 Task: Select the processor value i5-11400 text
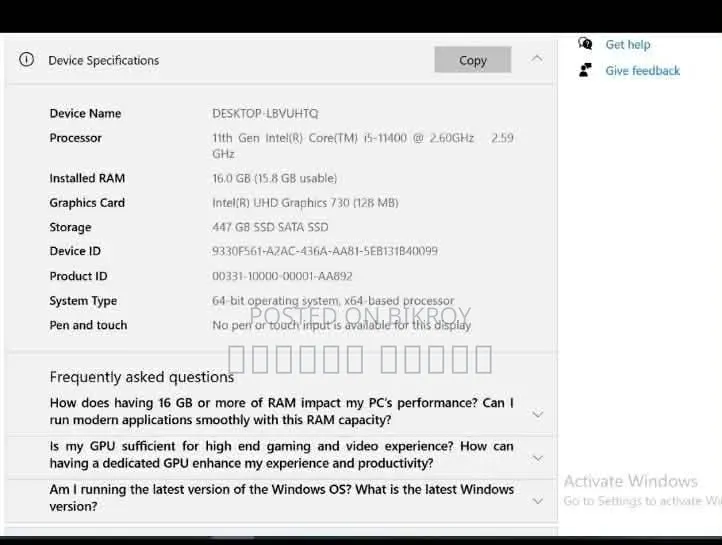tap(362, 145)
